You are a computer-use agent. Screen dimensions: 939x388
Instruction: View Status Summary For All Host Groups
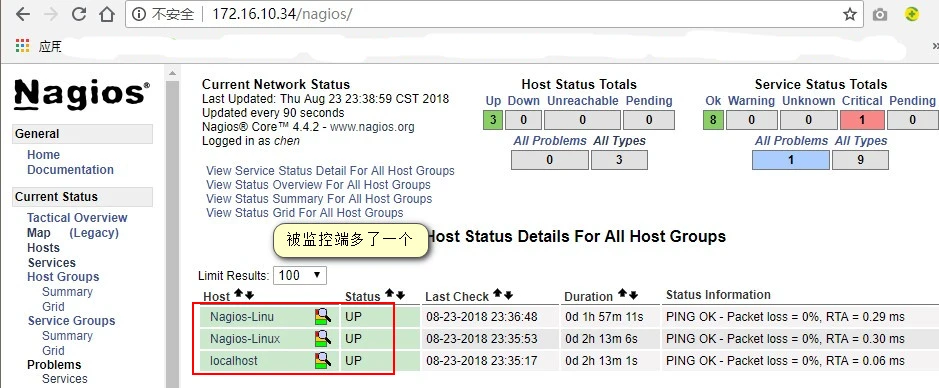coord(319,199)
